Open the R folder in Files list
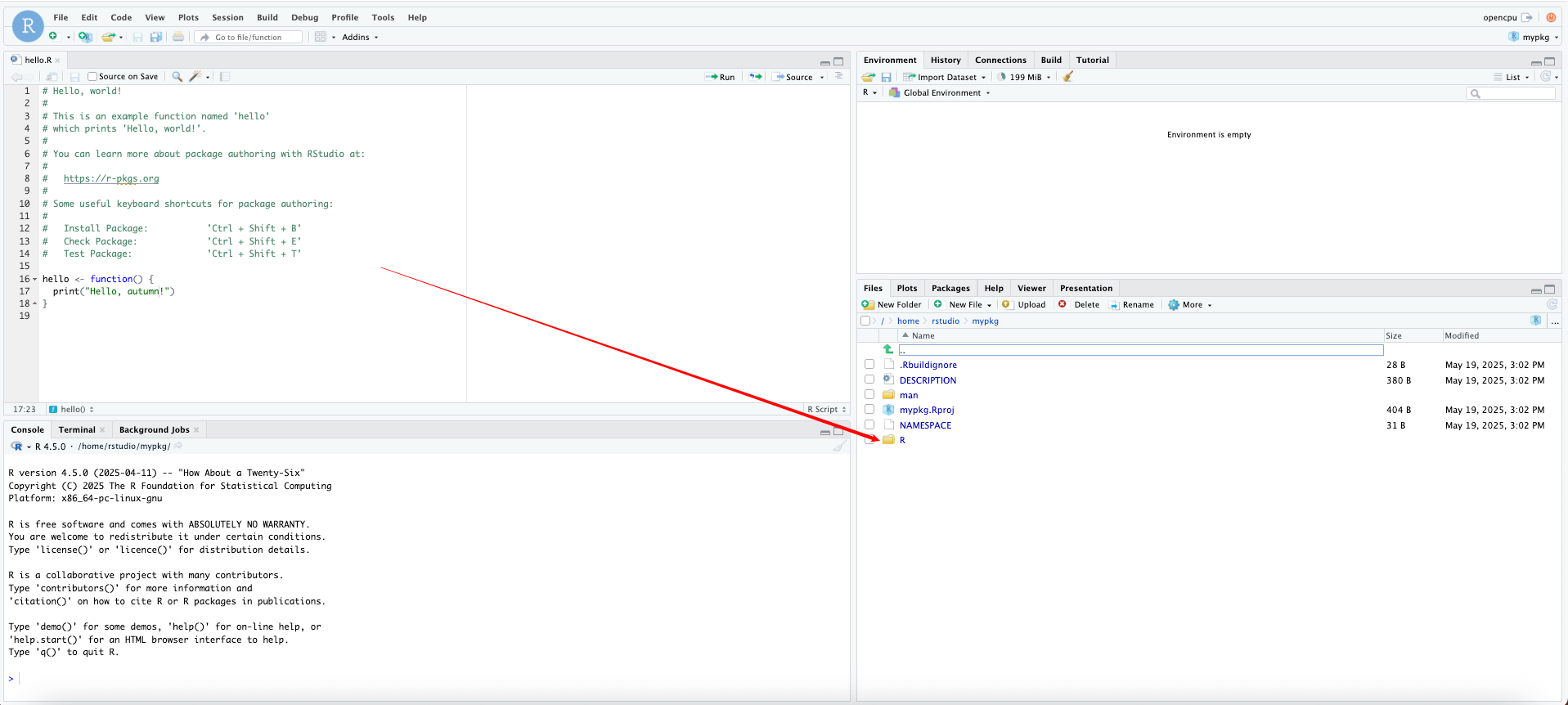The width and height of the screenshot is (1568, 705). coord(902,440)
